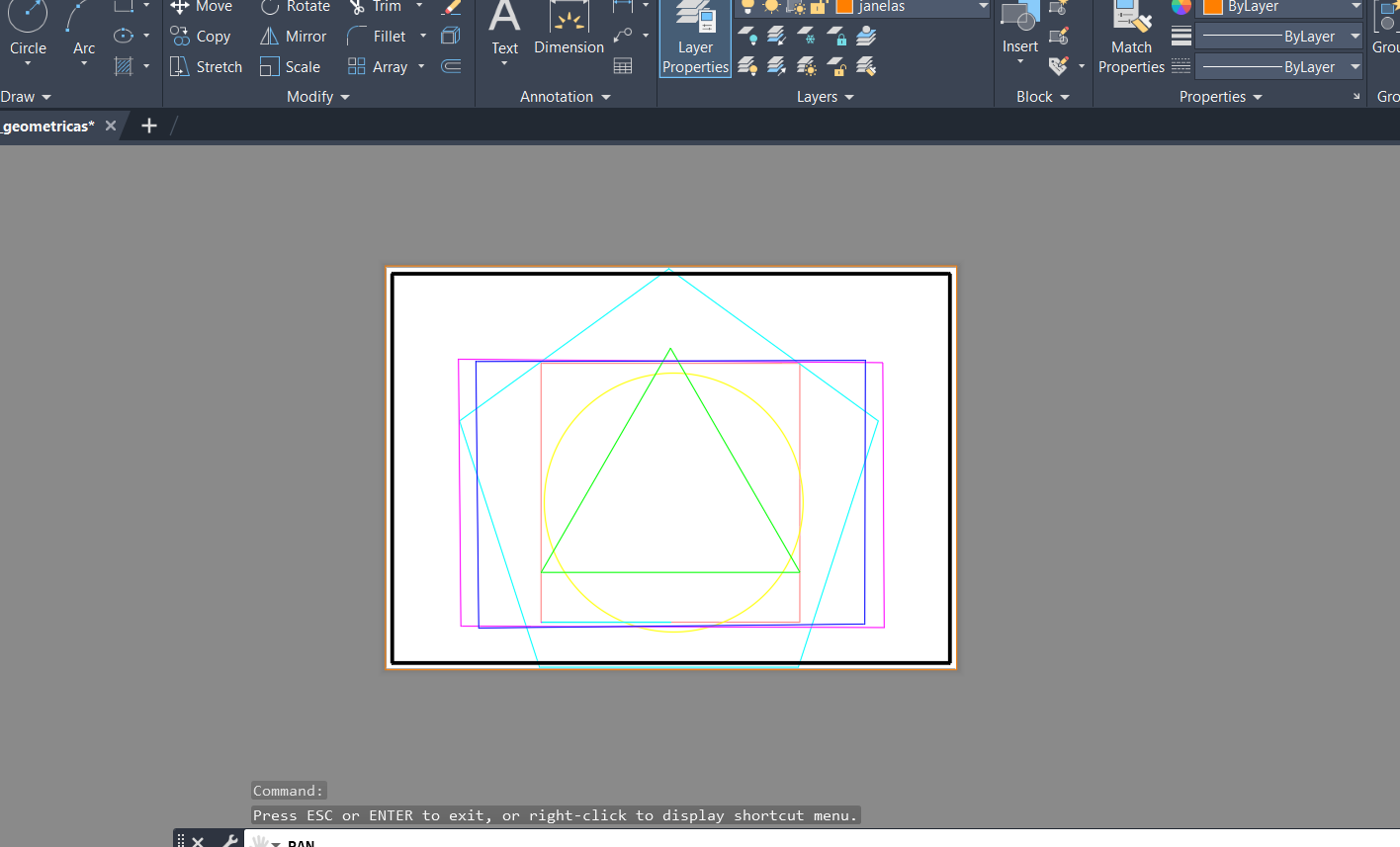Switch to the geometricas drawing tab
The image size is (1400, 847).
click(x=47, y=126)
